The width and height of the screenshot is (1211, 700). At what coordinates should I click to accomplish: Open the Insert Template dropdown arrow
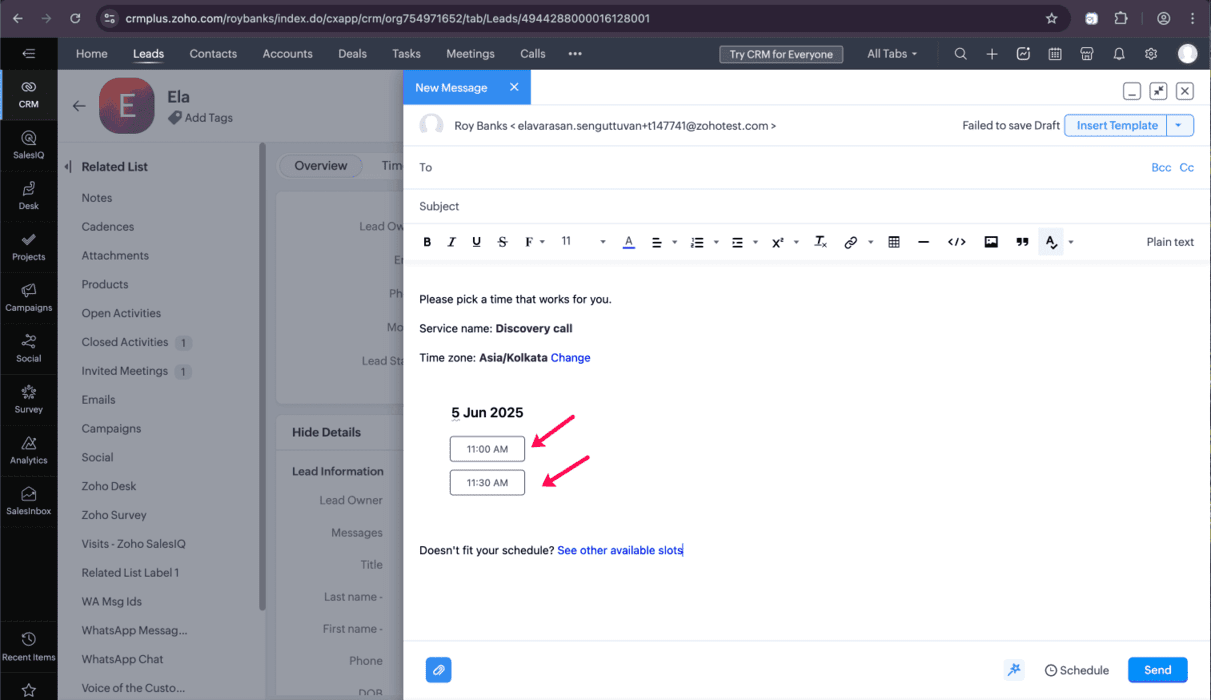(x=1181, y=125)
